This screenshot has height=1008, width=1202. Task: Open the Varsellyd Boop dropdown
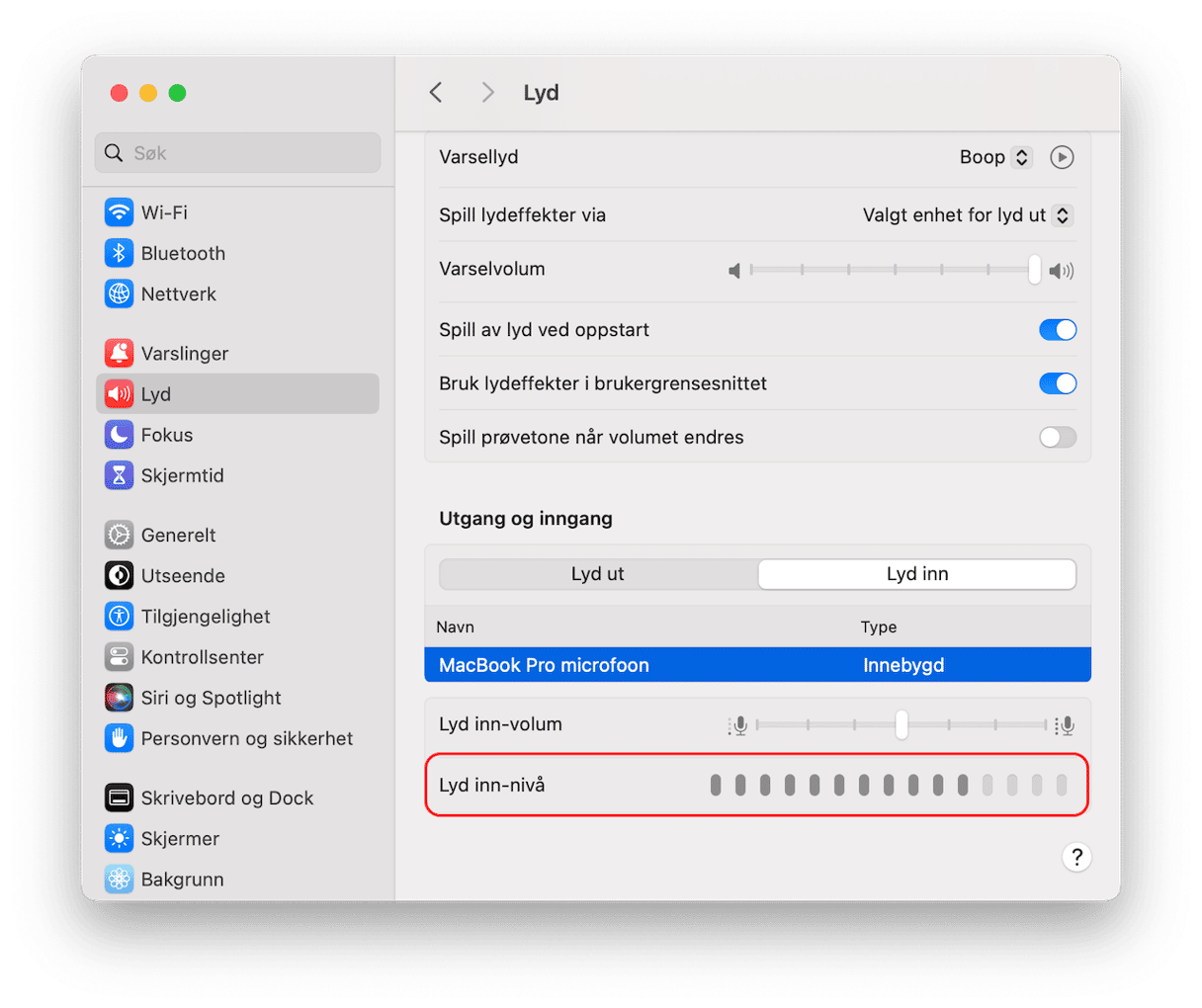point(995,157)
